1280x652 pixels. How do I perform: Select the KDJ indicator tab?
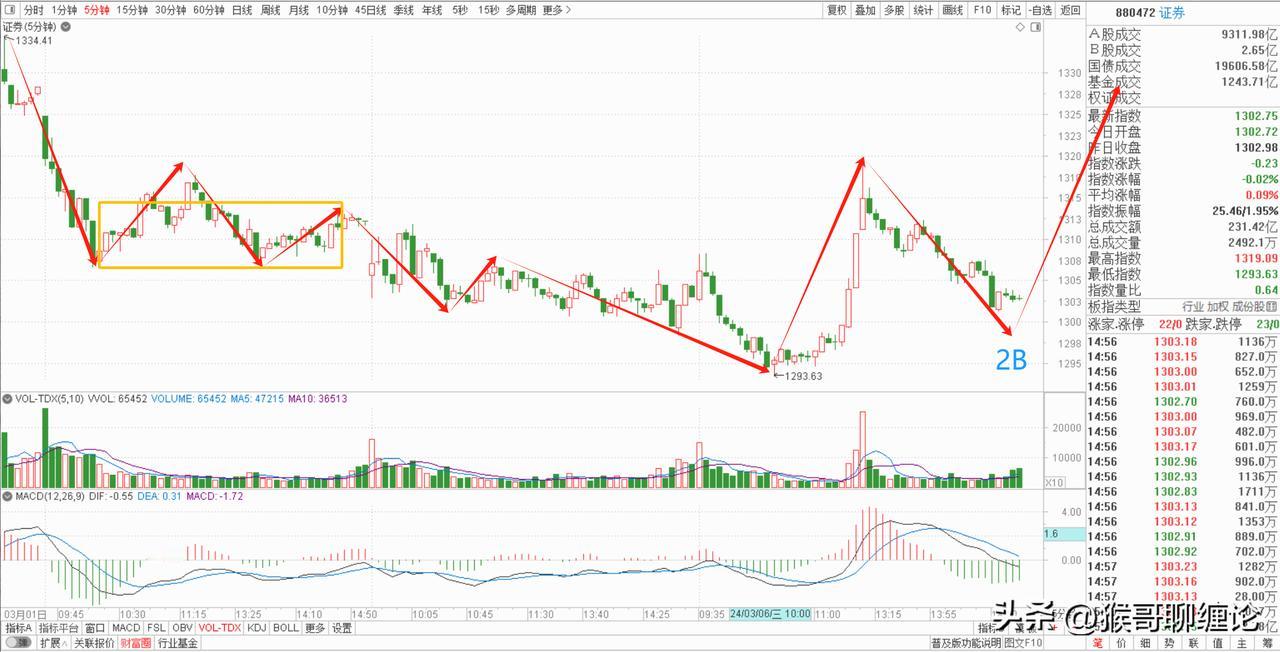(257, 628)
